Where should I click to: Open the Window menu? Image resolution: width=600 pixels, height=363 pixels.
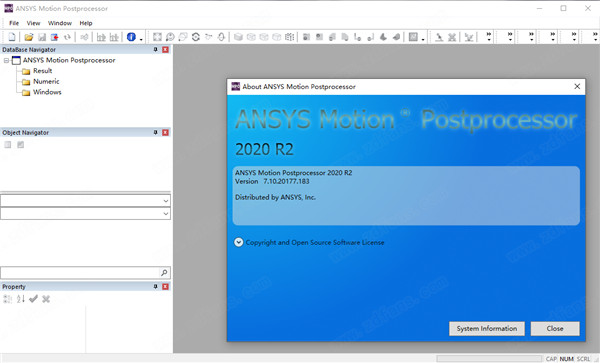(x=60, y=23)
